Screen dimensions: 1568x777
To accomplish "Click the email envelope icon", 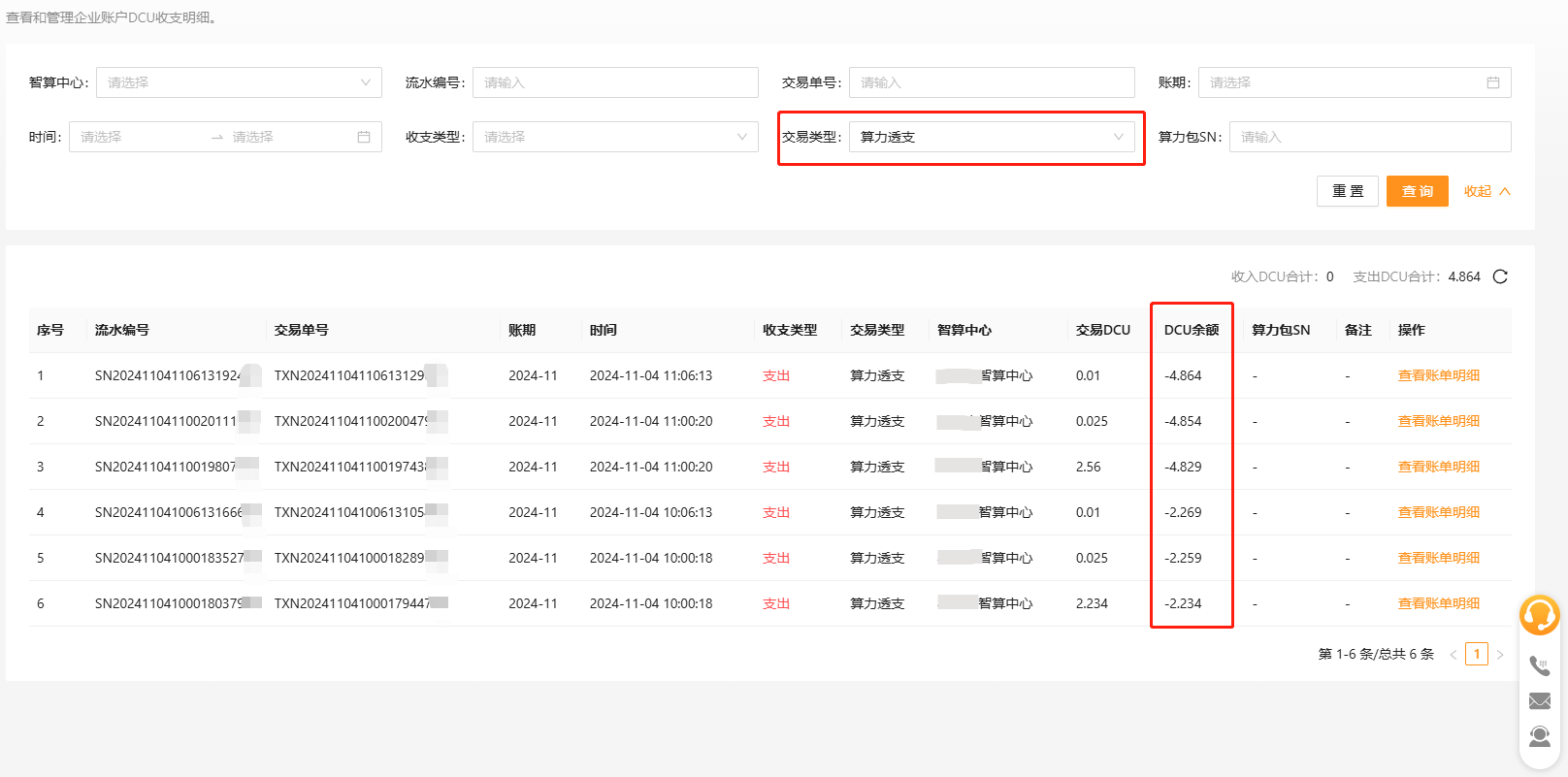I will (1539, 700).
